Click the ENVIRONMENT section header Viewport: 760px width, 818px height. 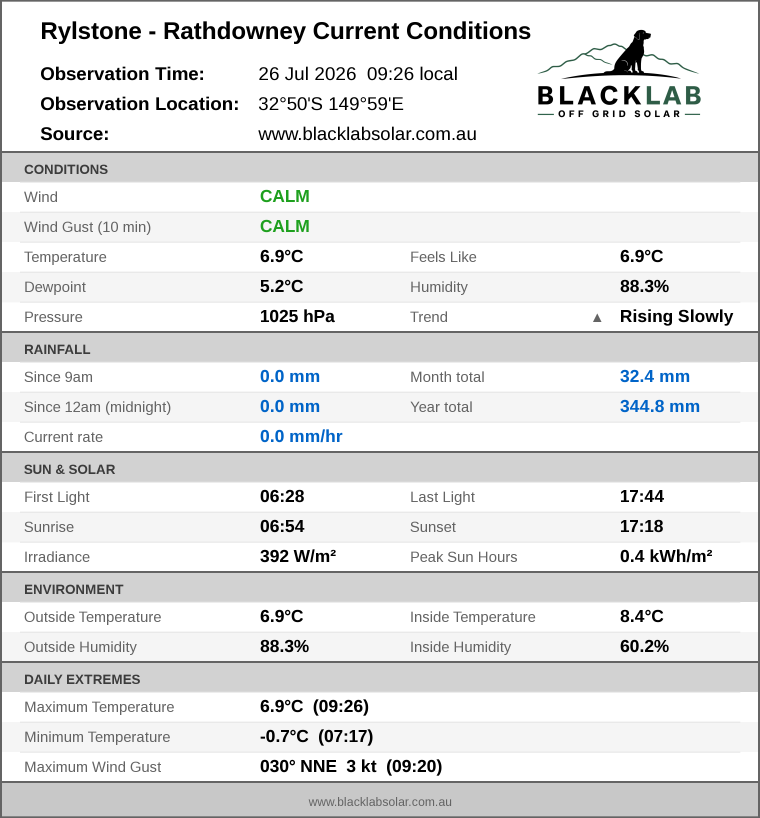point(380,588)
